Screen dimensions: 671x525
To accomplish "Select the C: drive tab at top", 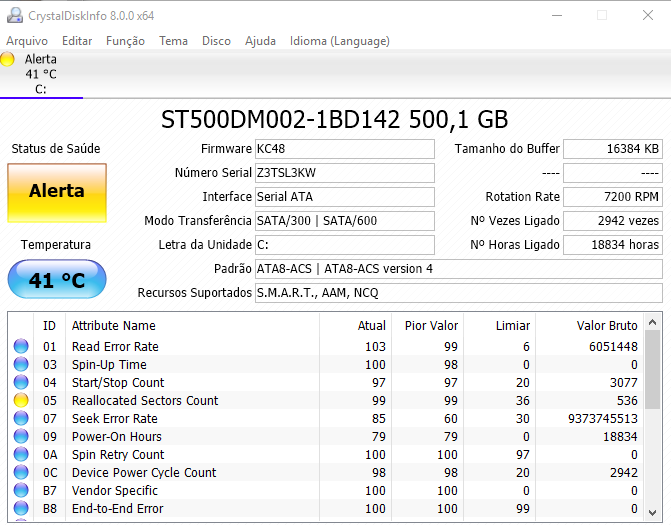I will coord(41,74).
